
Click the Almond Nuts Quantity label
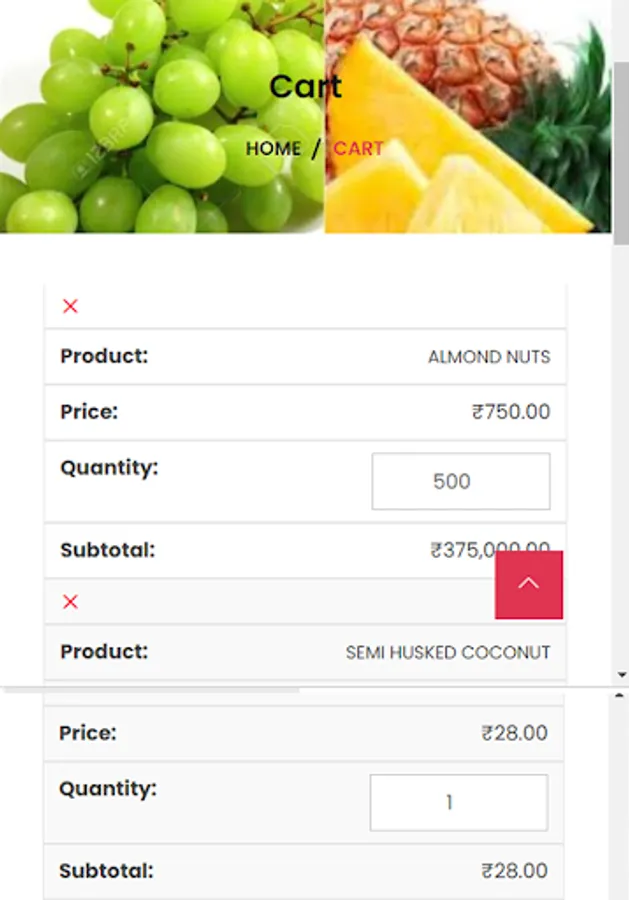coord(109,468)
